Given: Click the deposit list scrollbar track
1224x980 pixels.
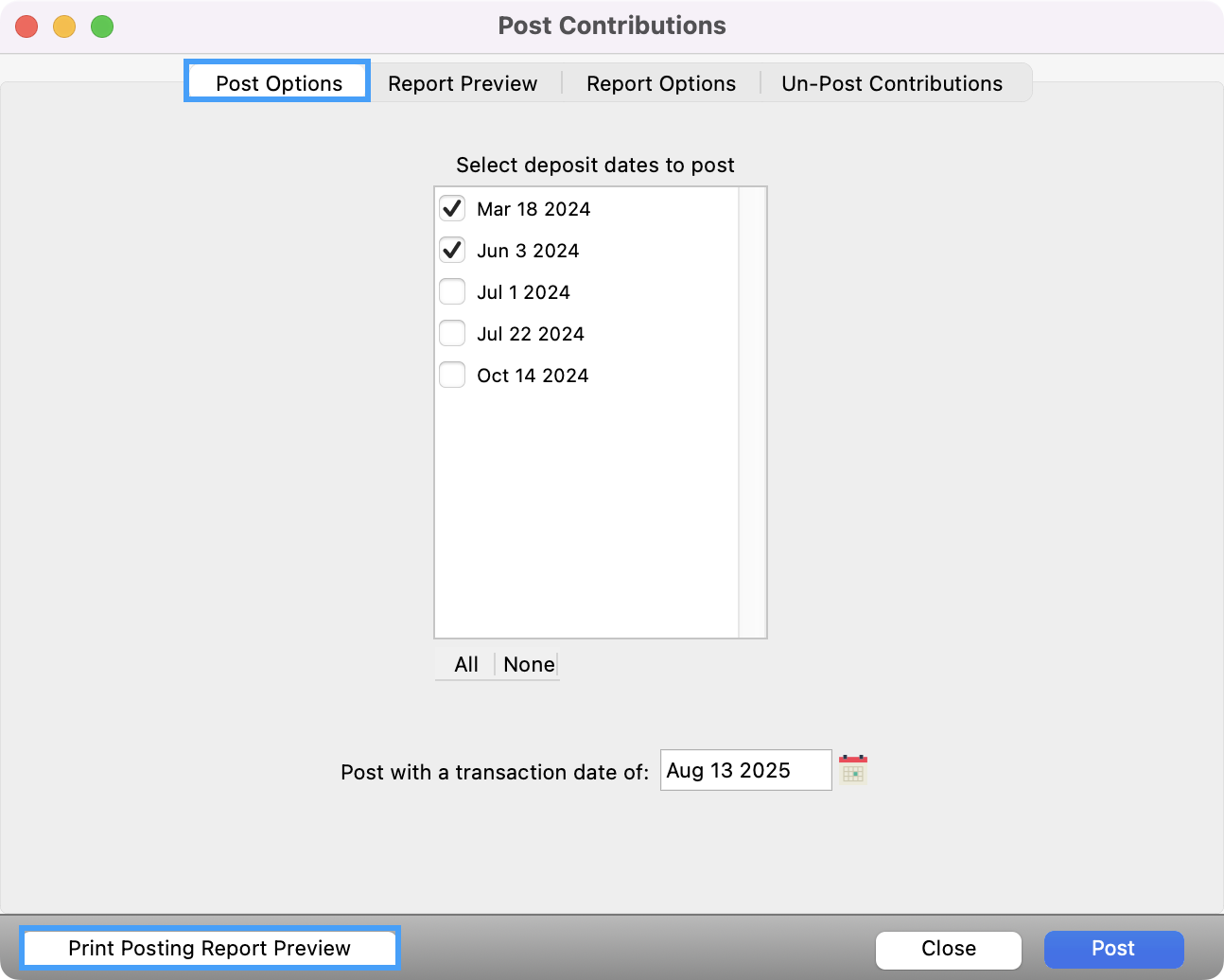Looking at the screenshot, I should (x=752, y=411).
